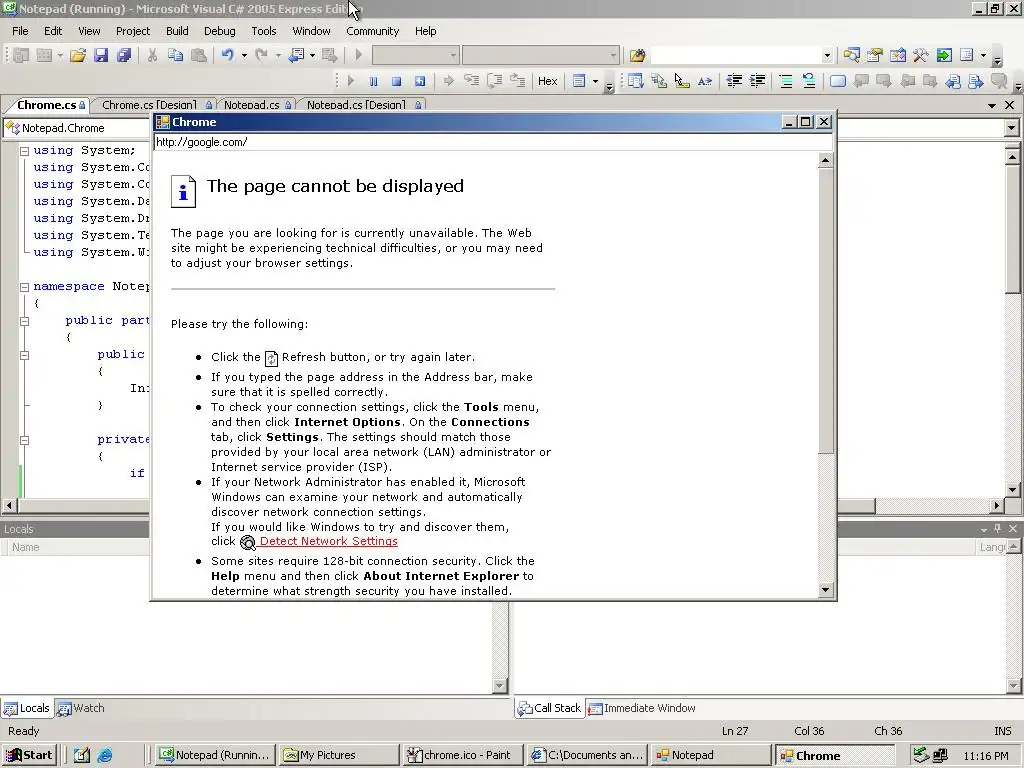Collapse the namespace Notepad code block
This screenshot has width=1024, height=768.
click(x=24, y=287)
